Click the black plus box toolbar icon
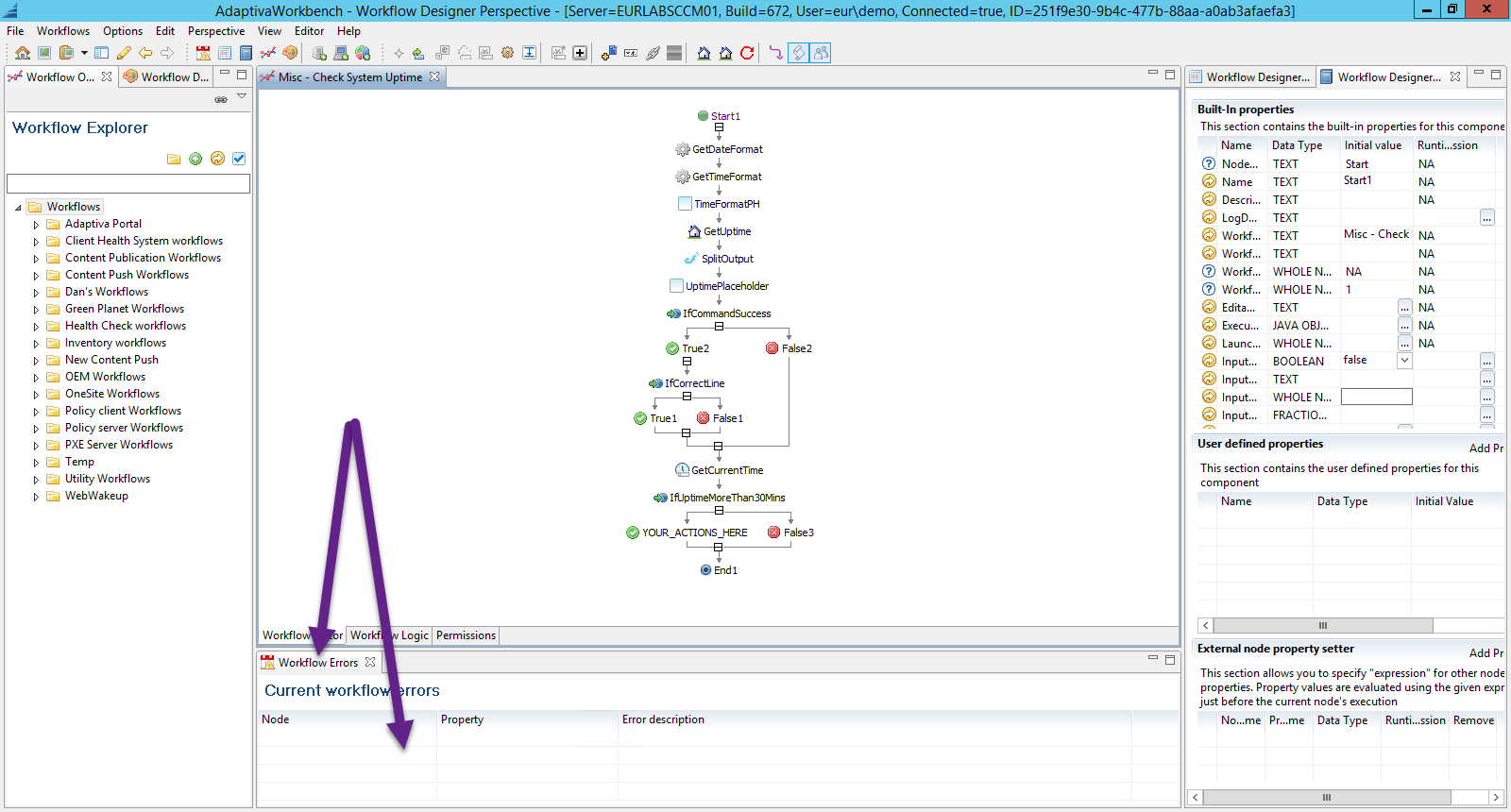This screenshot has width=1511, height=812. point(580,53)
